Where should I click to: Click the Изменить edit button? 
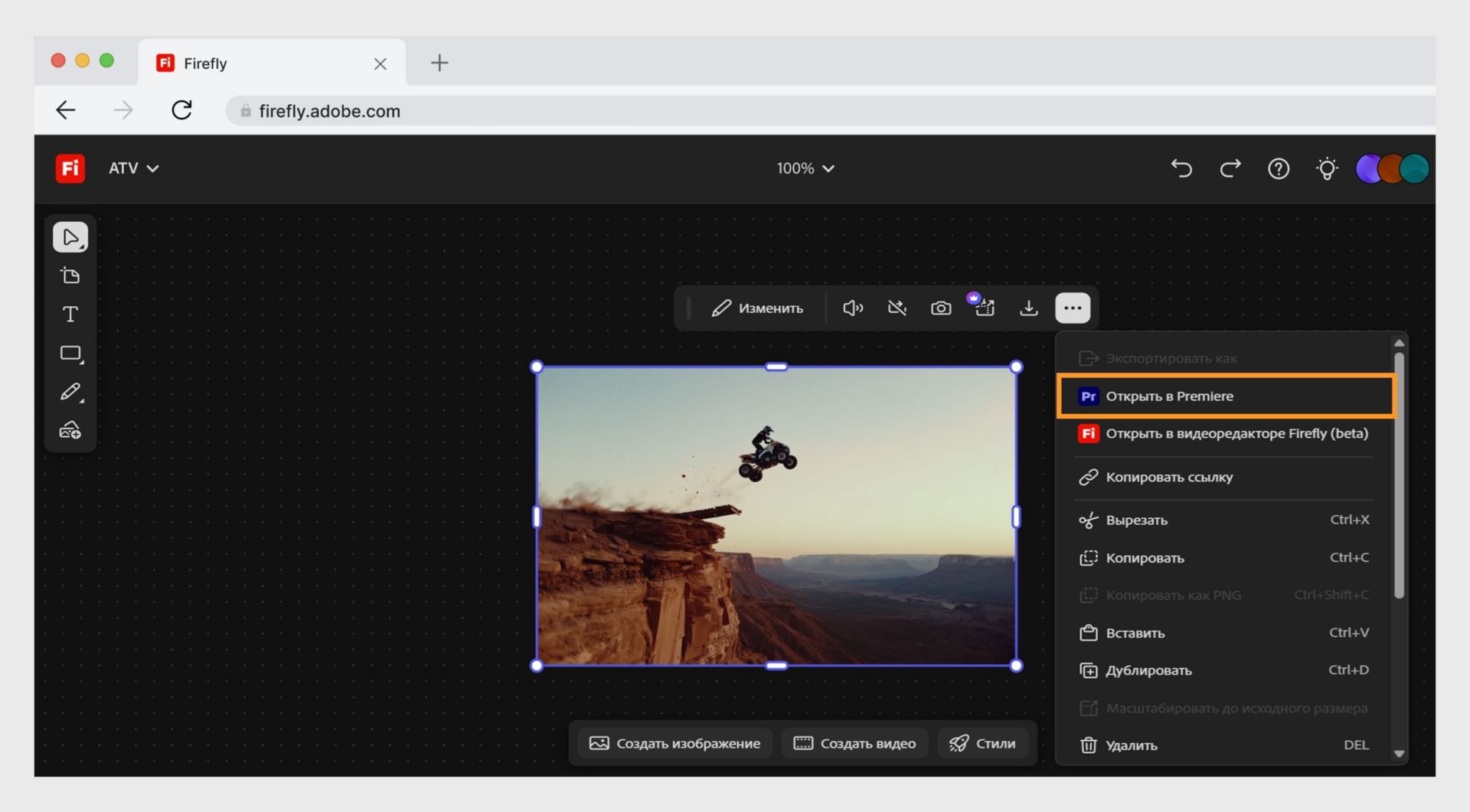pyautogui.click(x=759, y=308)
